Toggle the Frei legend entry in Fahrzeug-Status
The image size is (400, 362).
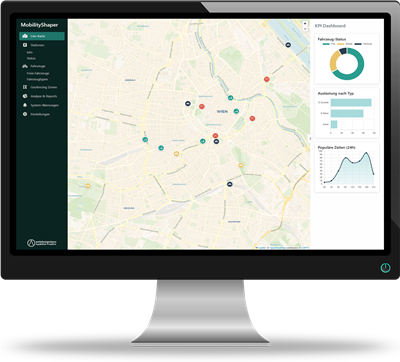[x=329, y=44]
